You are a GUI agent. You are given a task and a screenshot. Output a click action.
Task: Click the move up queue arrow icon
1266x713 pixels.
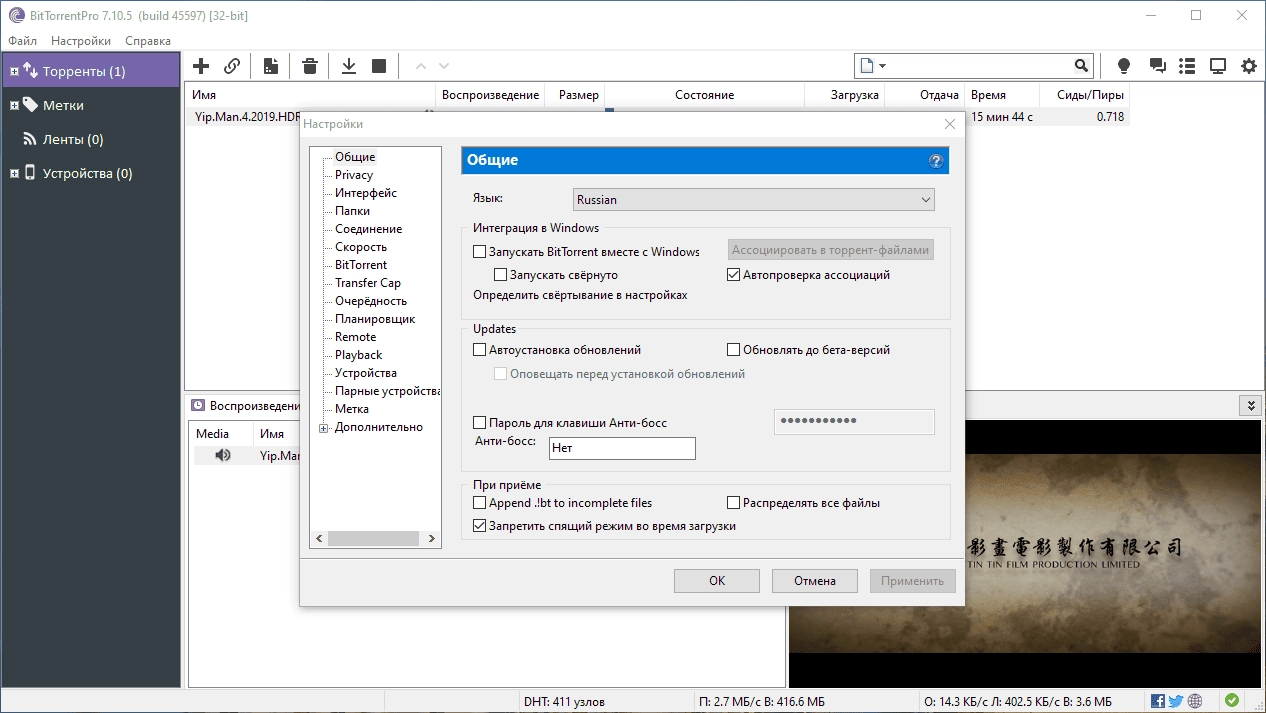[420, 66]
